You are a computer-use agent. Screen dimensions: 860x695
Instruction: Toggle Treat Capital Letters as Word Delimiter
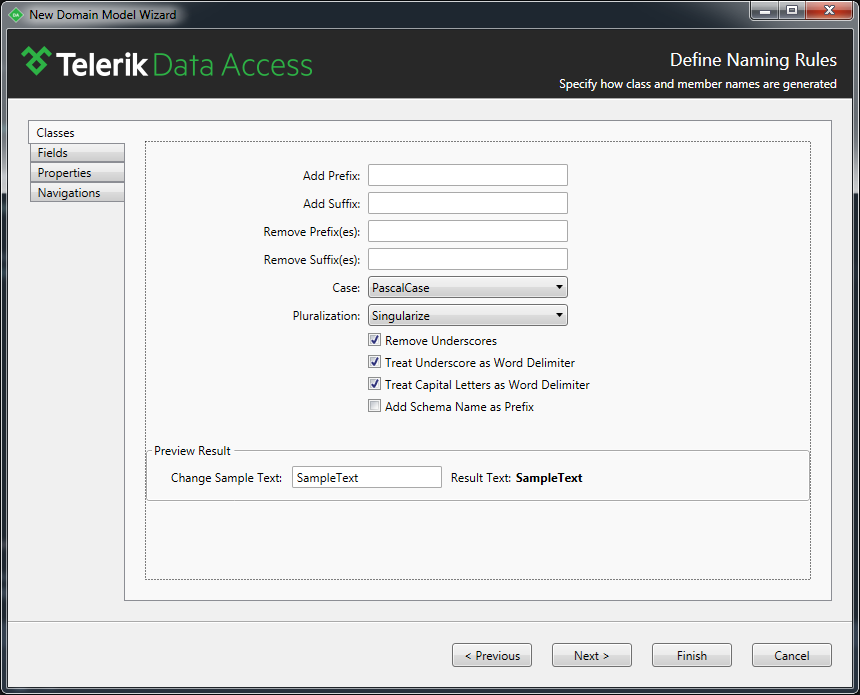click(375, 384)
